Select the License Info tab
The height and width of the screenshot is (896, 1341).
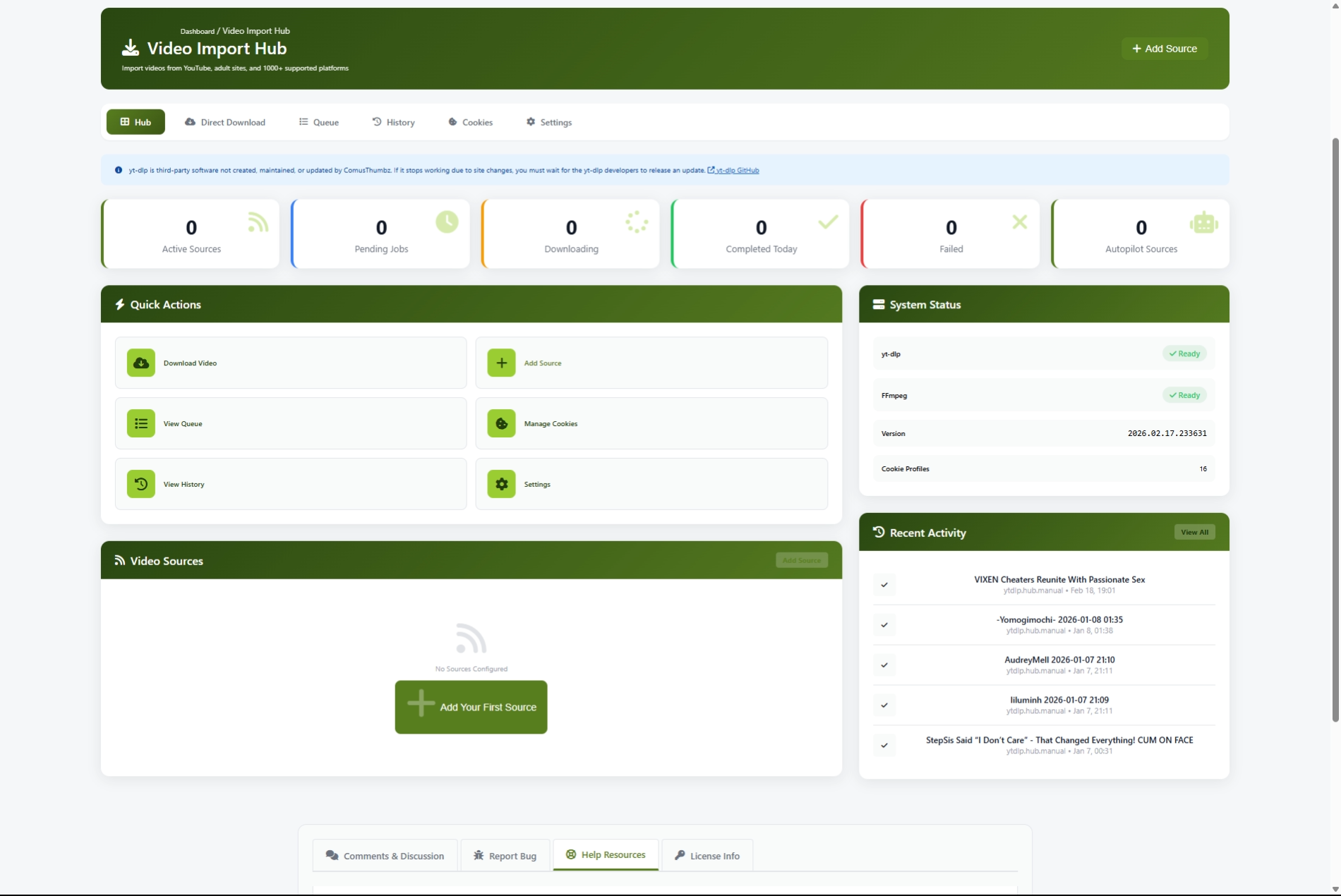point(706,856)
